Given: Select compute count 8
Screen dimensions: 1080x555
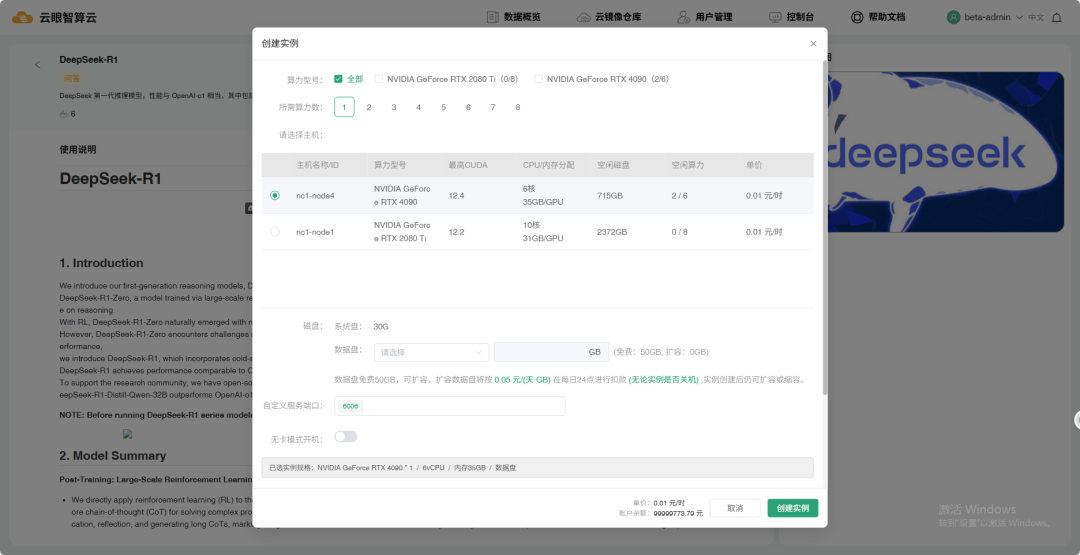Looking at the screenshot, I should click(x=518, y=107).
